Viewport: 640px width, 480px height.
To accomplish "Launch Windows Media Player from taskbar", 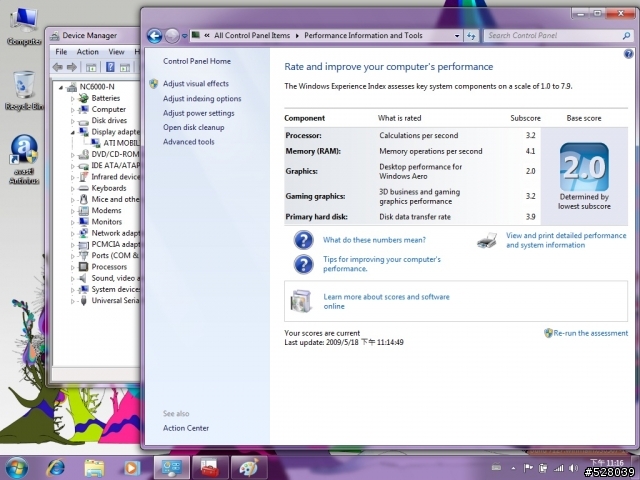I will tap(131, 468).
